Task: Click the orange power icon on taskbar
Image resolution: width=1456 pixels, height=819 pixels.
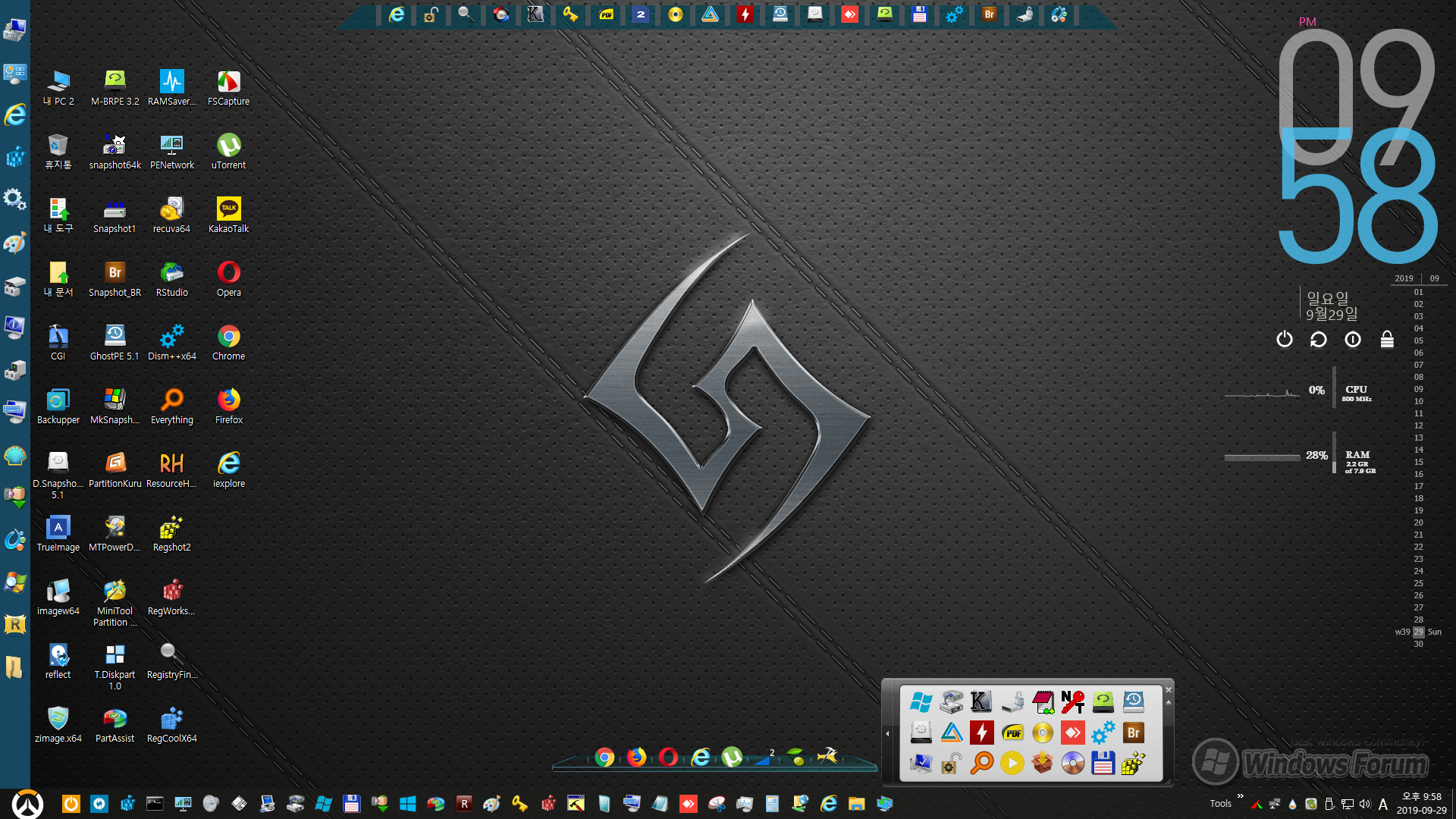Action: point(71,804)
